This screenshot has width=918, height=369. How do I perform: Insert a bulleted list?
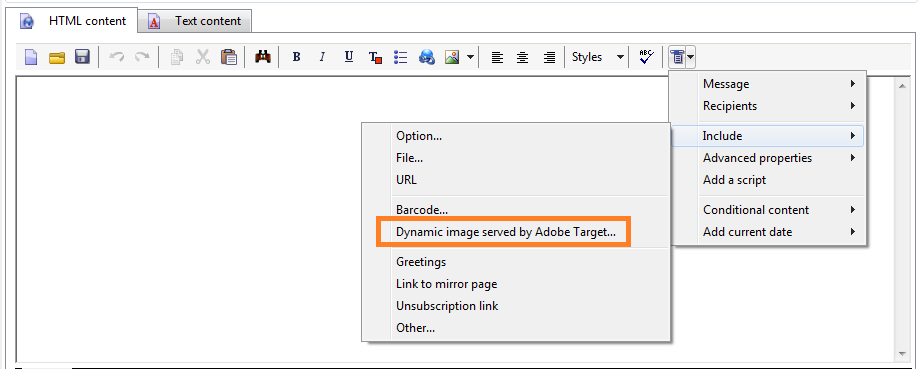pos(400,57)
